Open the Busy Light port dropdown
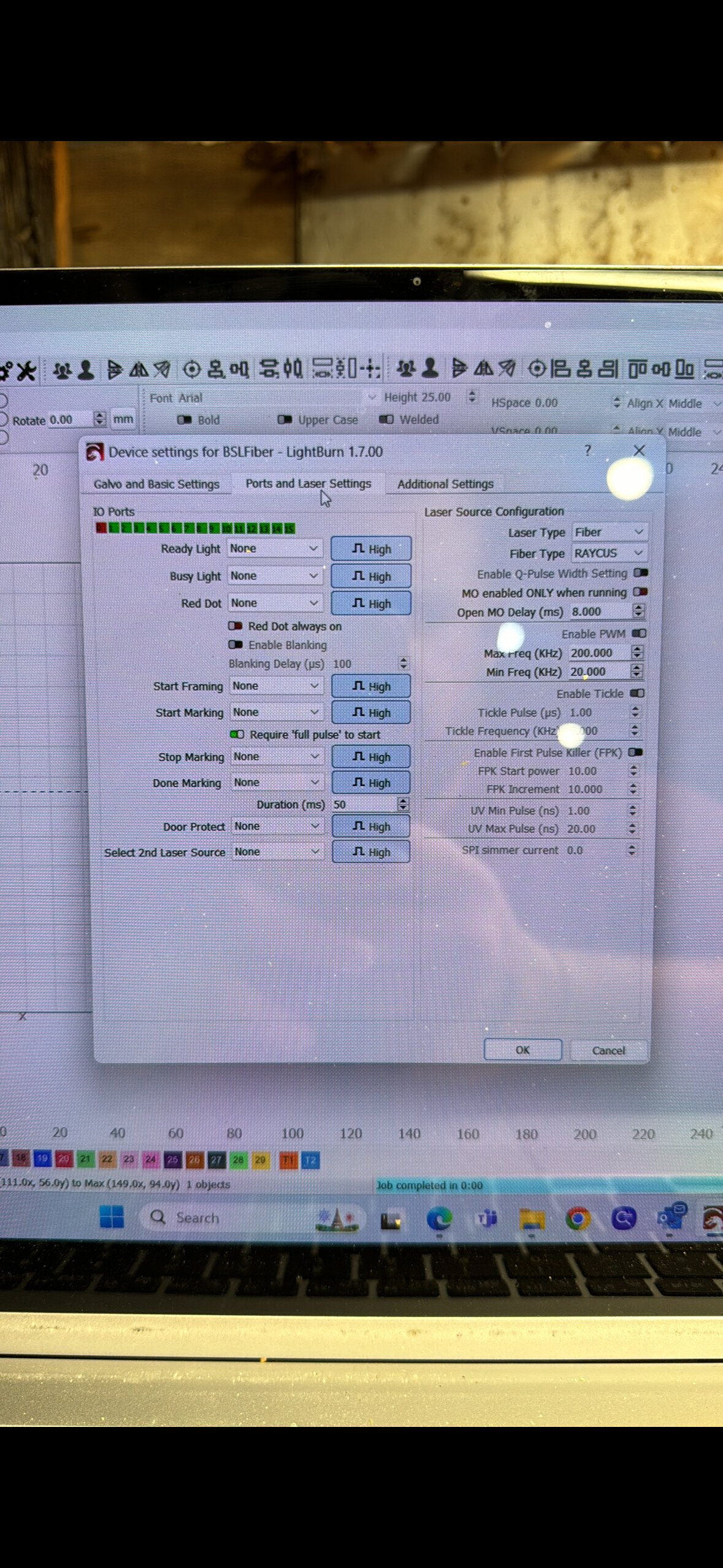This screenshot has width=723, height=1568. [275, 575]
